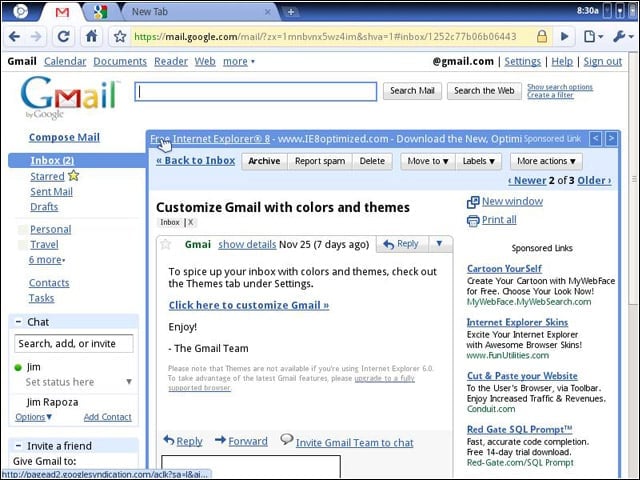This screenshot has width=640, height=480.
Task: Click the Search the Web button
Action: coord(484,91)
